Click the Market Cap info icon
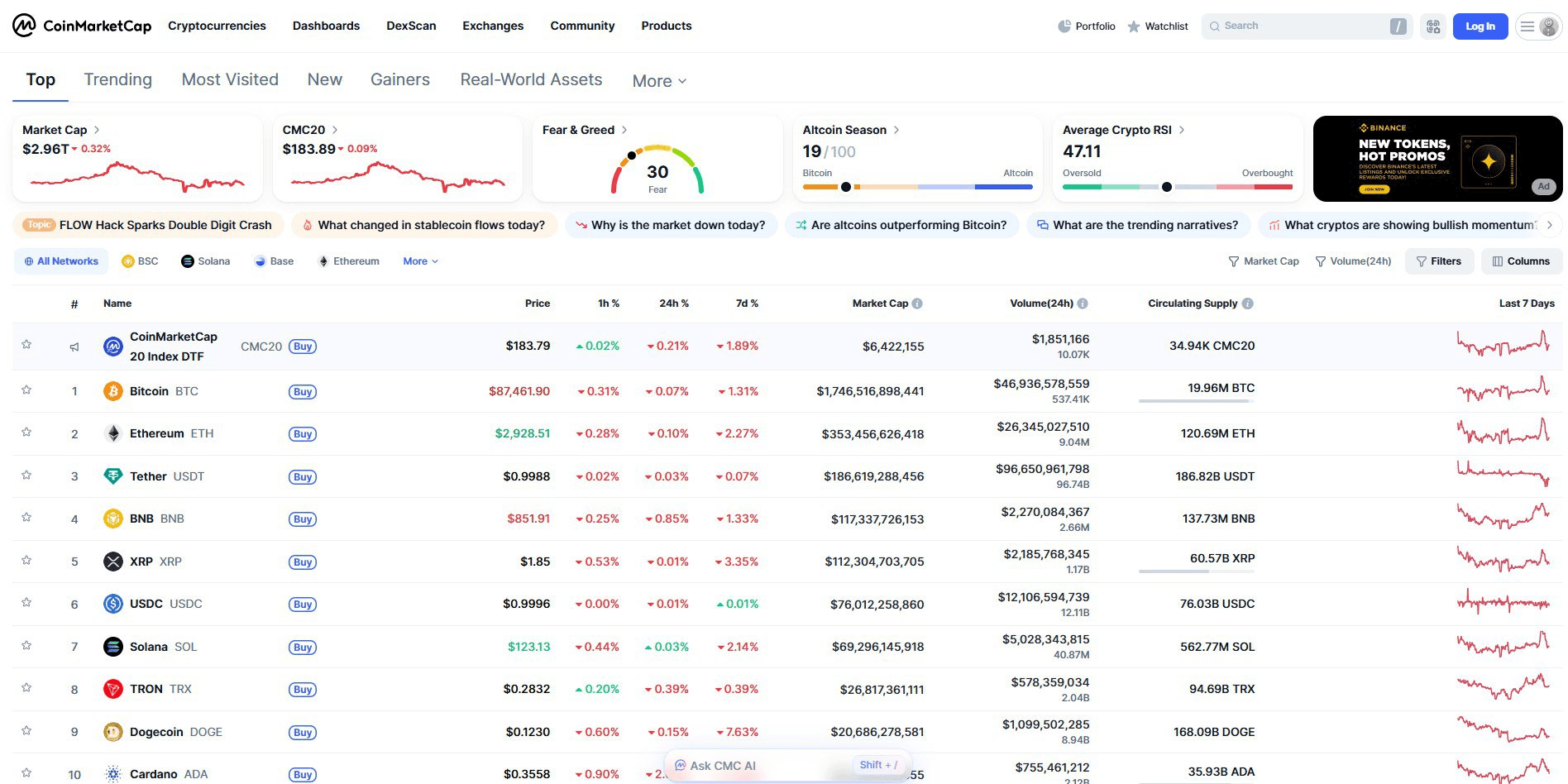Screen dimensions: 1568x784 (917, 304)
